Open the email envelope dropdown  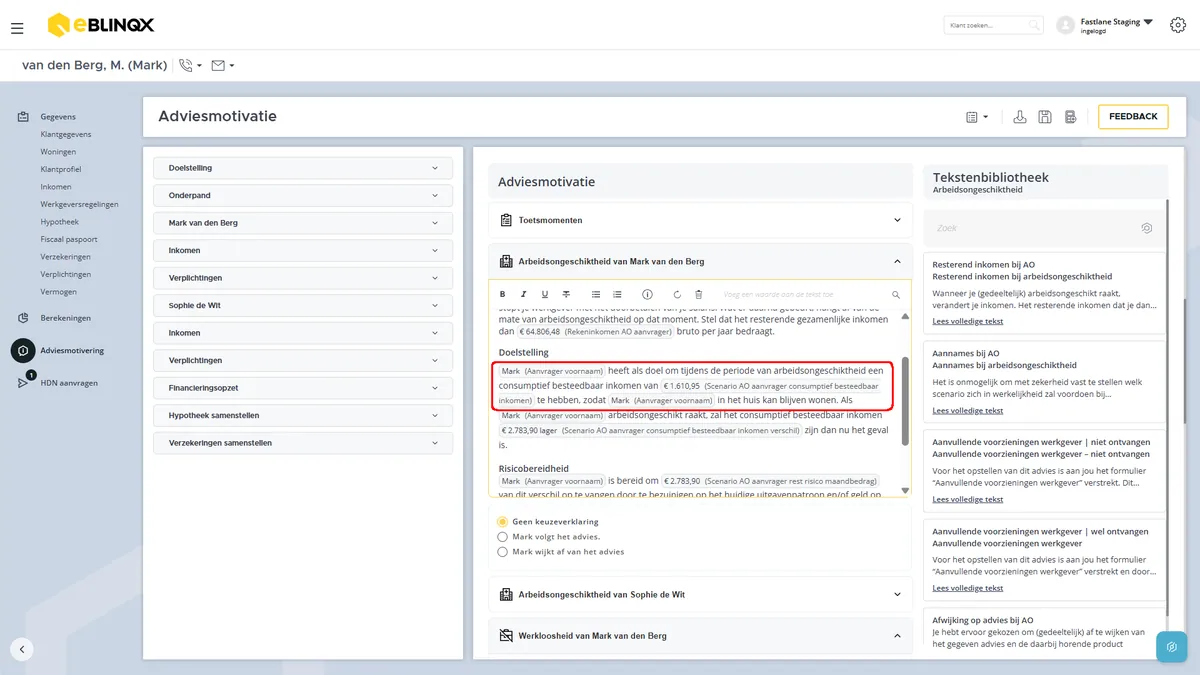point(223,66)
